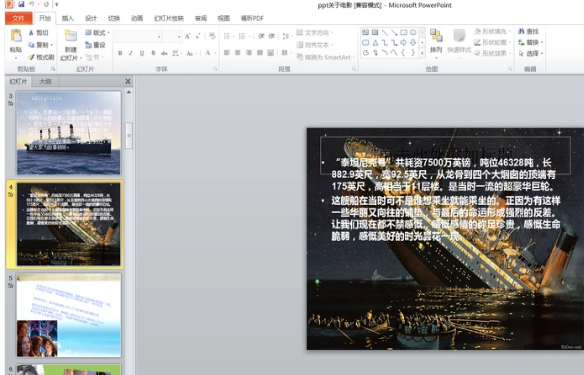
Task: Toggle strikethrough (abc) formatting
Action: point(164,53)
